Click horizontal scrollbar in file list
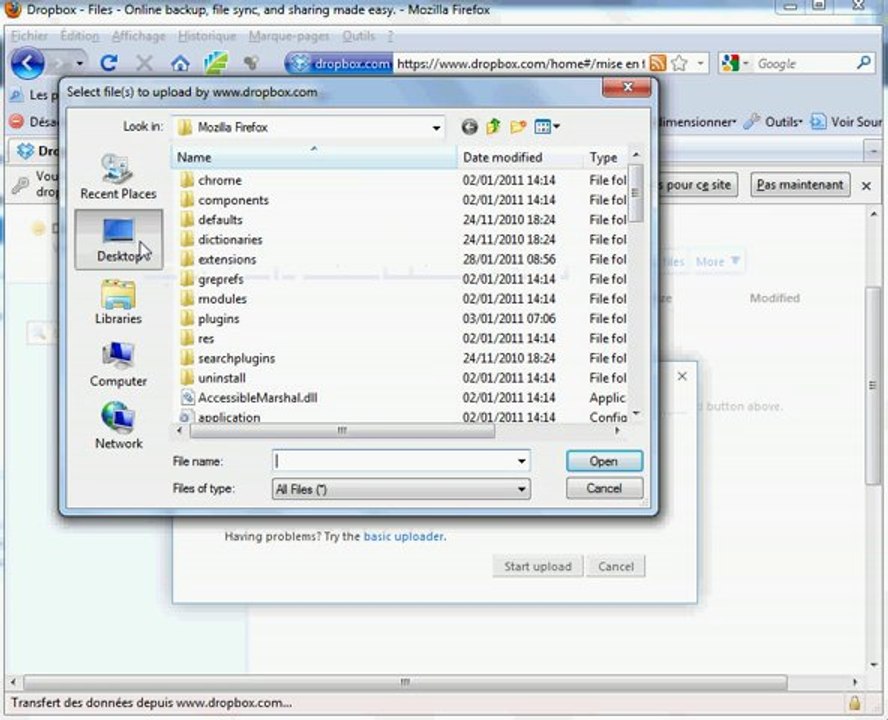 click(x=342, y=431)
